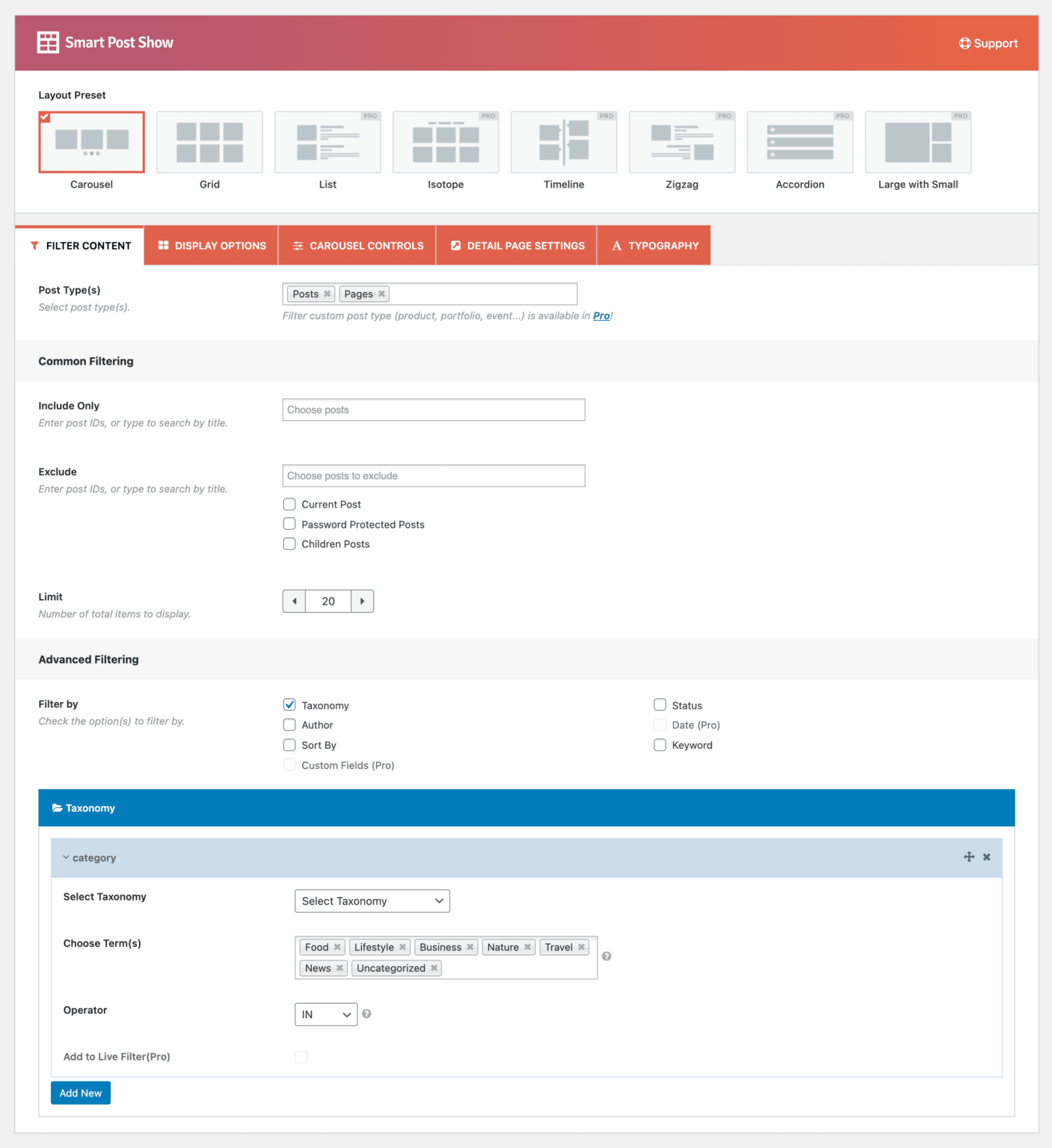Select the Grid layout preset
Image resolution: width=1052 pixels, height=1148 pixels.
coord(209,142)
